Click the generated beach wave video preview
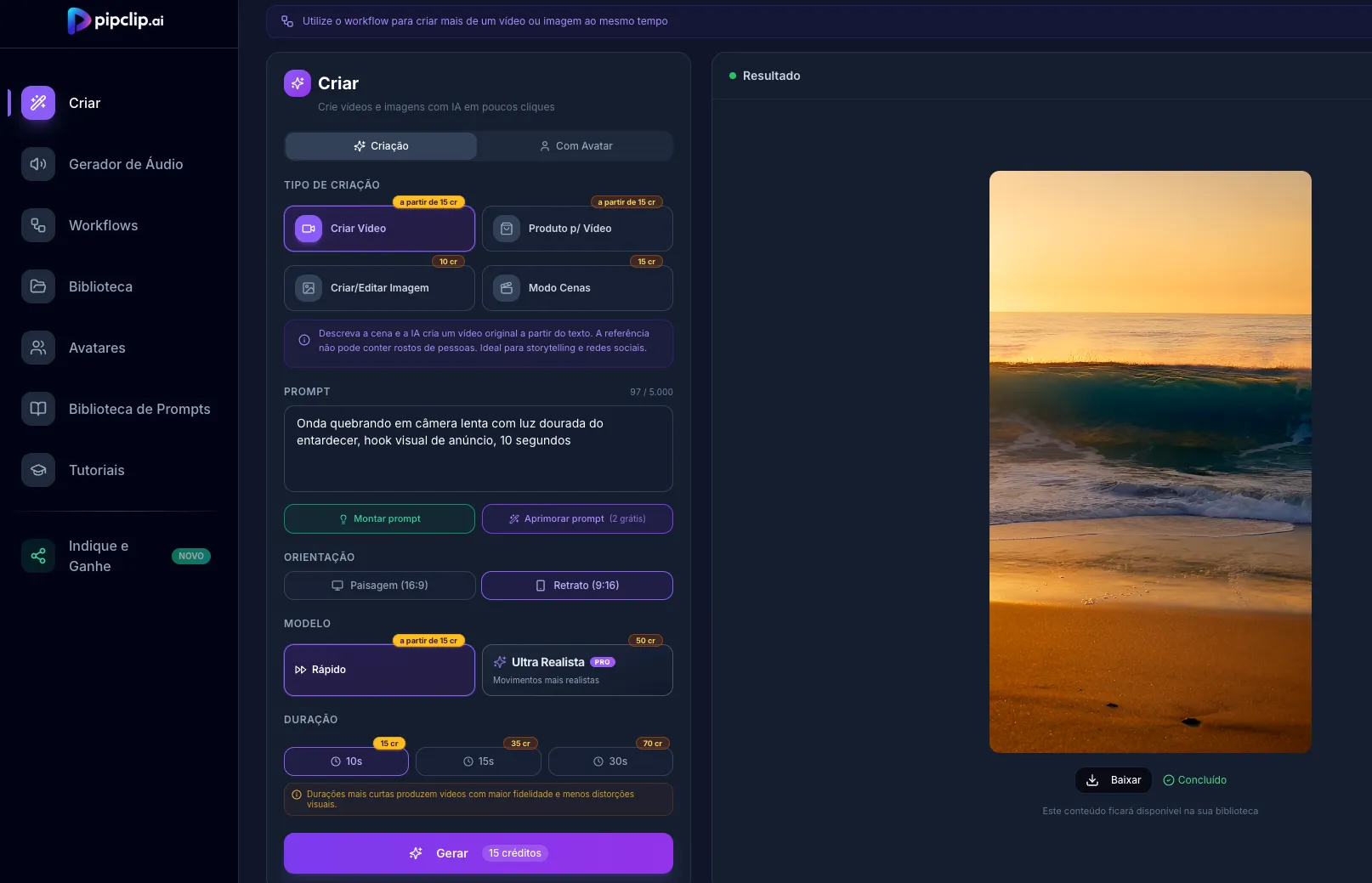The image size is (1372, 883). 1150,461
